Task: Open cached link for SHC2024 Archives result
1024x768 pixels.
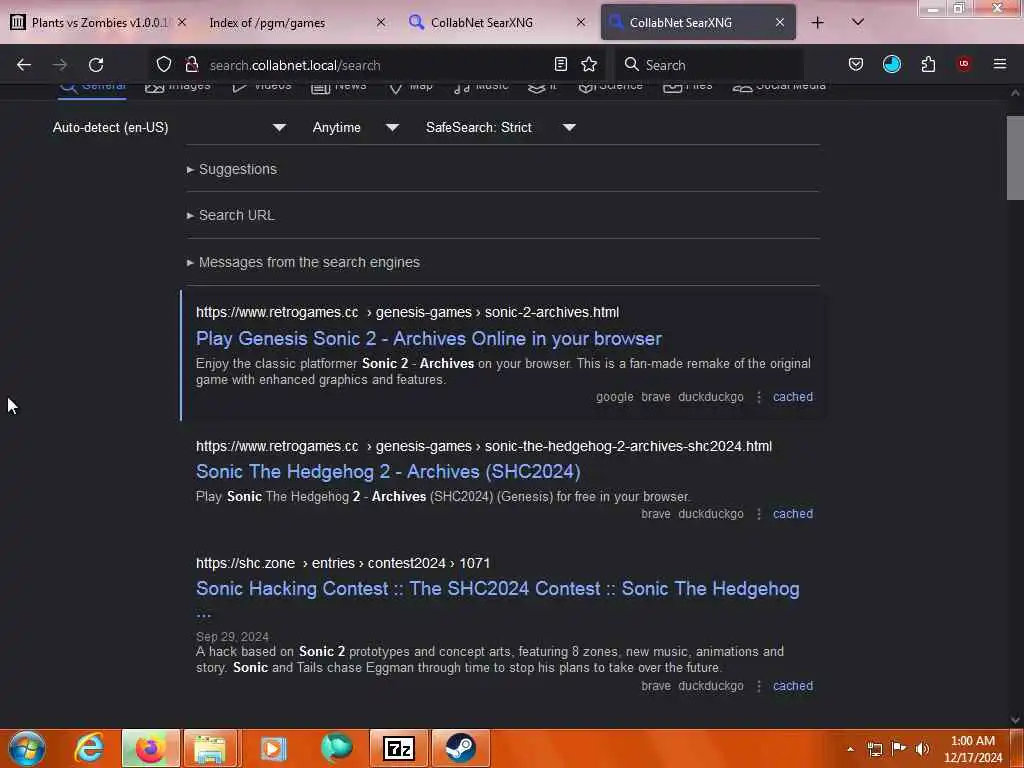Action: tap(793, 513)
